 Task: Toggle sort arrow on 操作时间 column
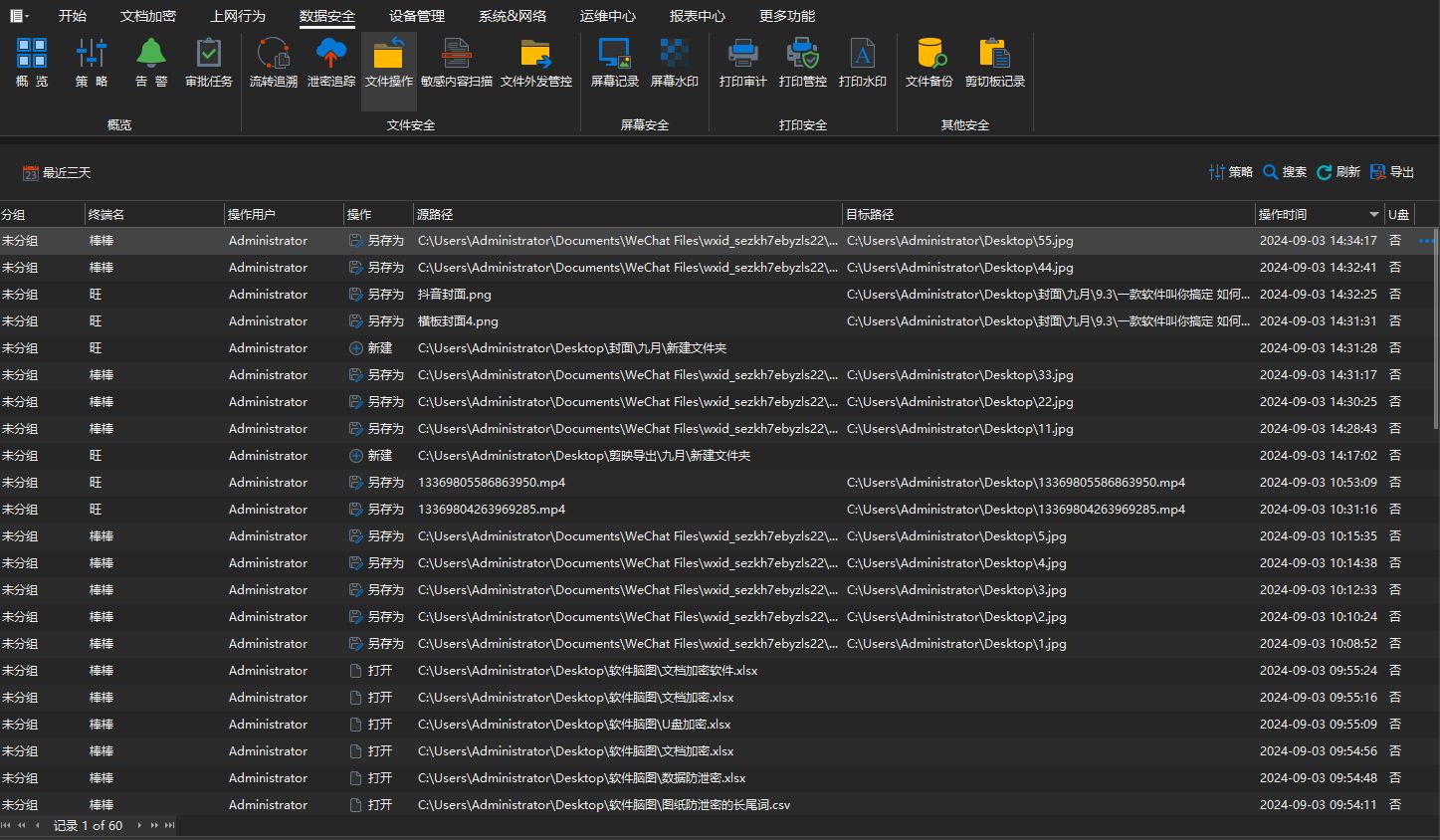(1374, 214)
